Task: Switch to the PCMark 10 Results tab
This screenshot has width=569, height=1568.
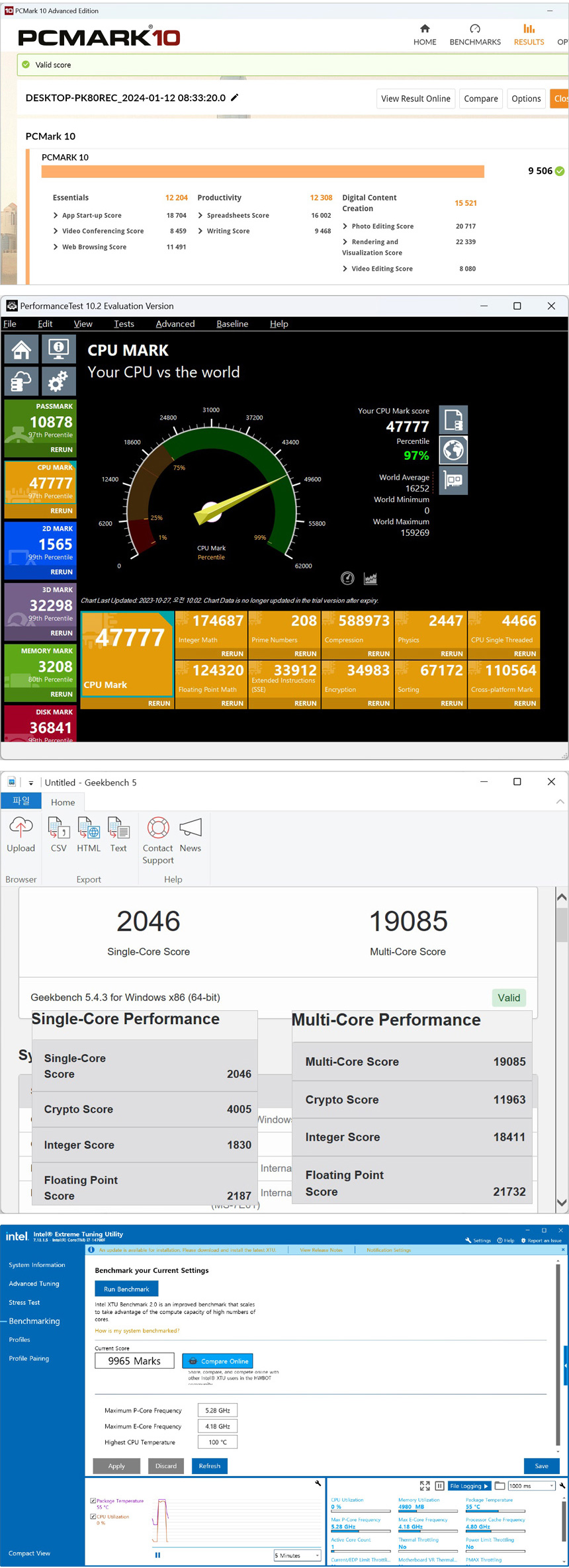Action: coord(529,35)
